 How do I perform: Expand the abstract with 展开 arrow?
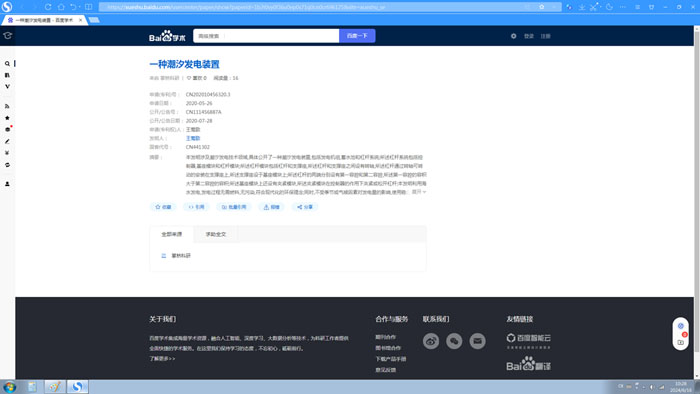click(x=419, y=192)
